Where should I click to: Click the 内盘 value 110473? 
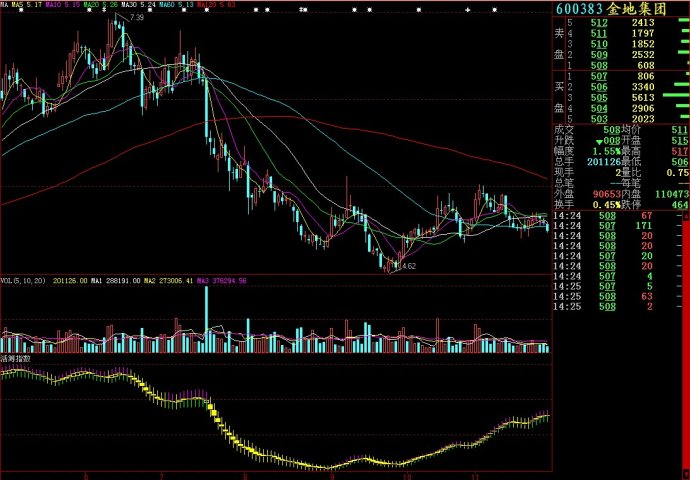click(672, 194)
